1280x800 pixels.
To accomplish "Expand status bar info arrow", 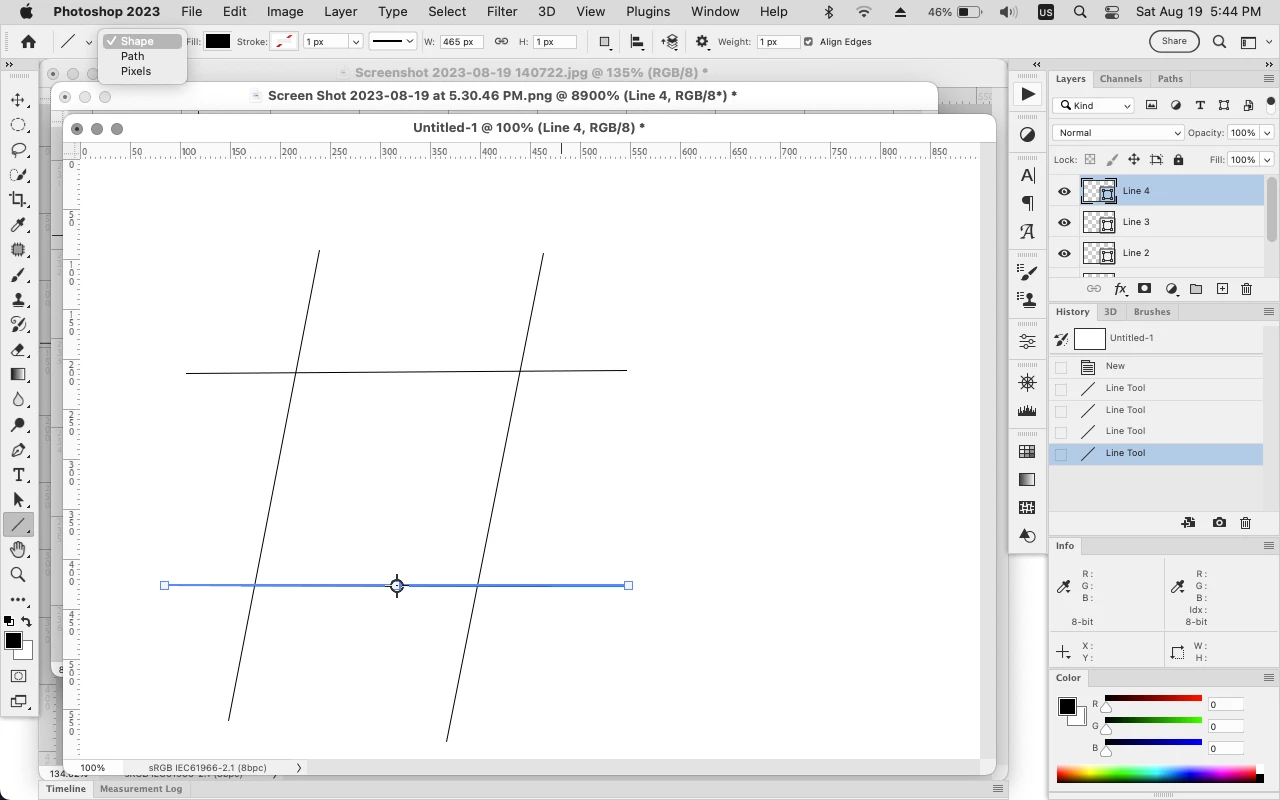I will click(298, 768).
